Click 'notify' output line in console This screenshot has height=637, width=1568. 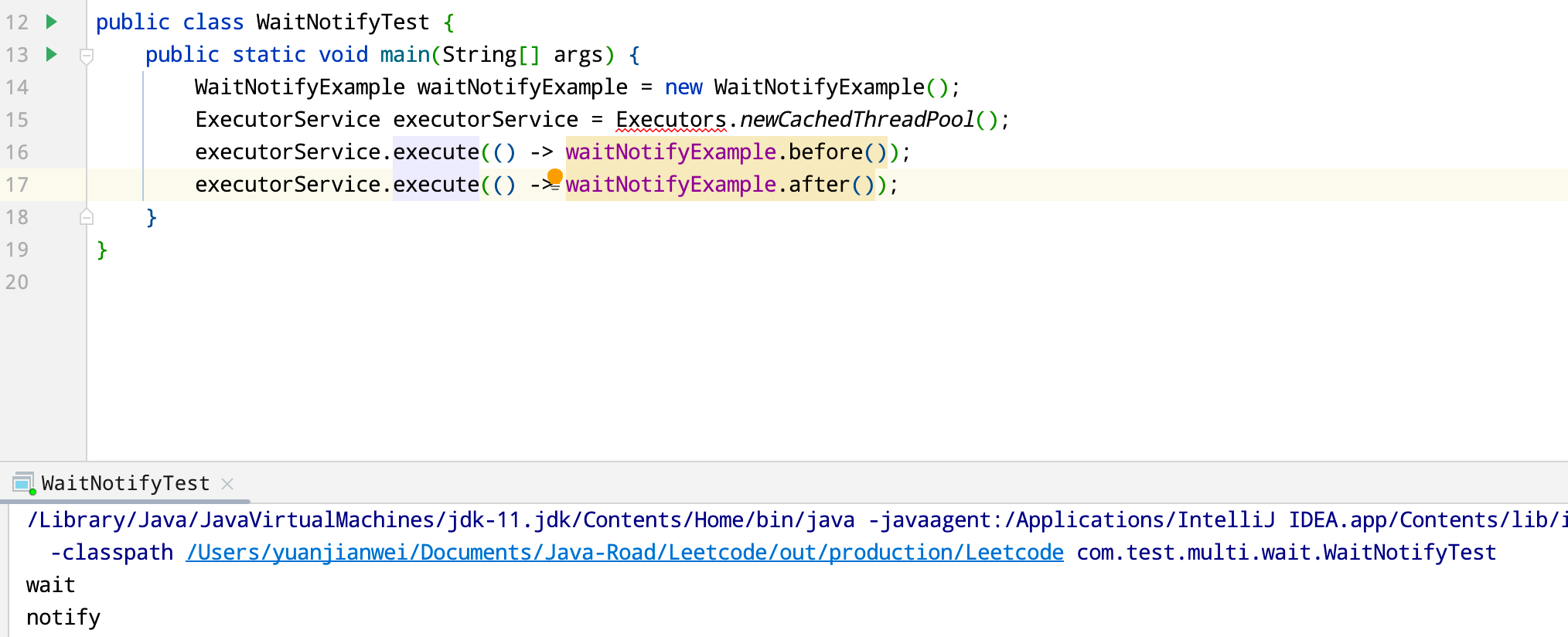63,618
